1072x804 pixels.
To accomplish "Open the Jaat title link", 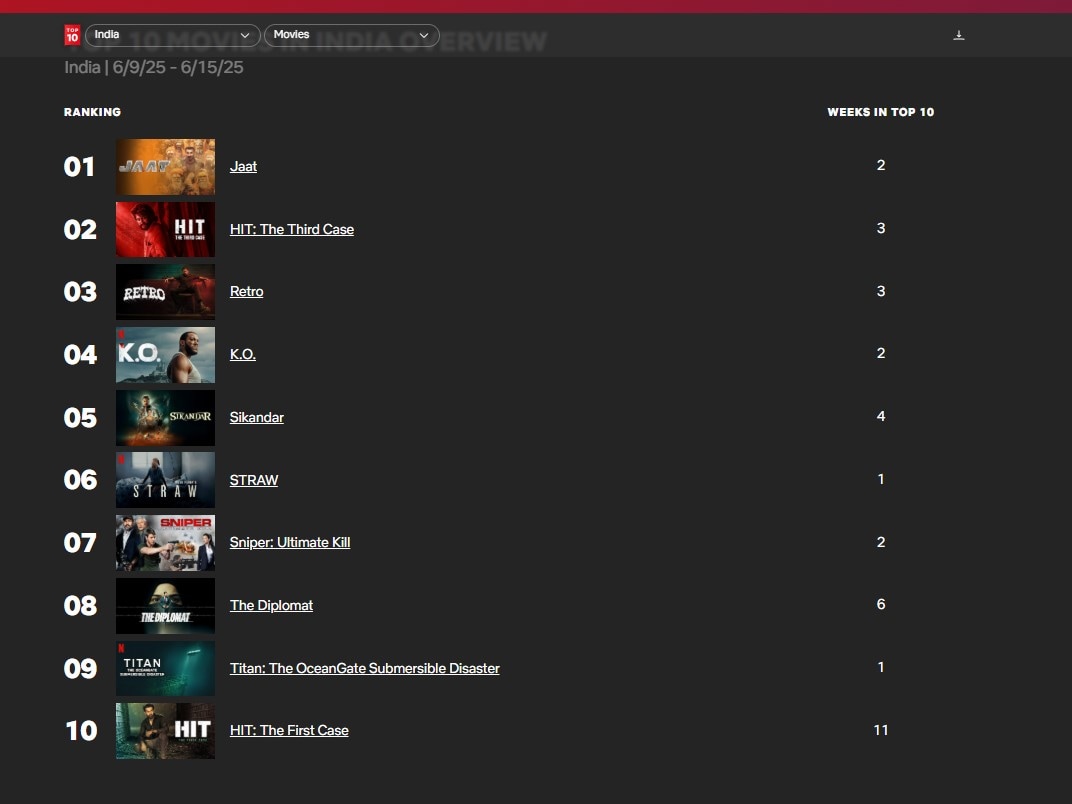I will [x=243, y=166].
